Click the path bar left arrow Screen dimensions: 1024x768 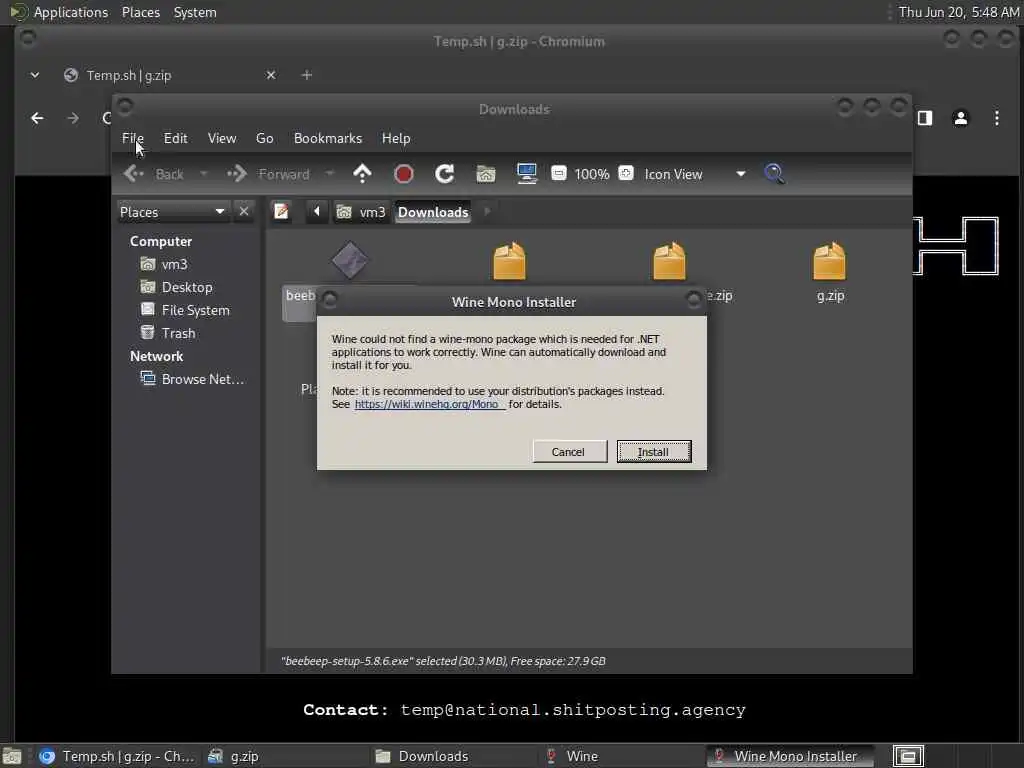coord(317,212)
